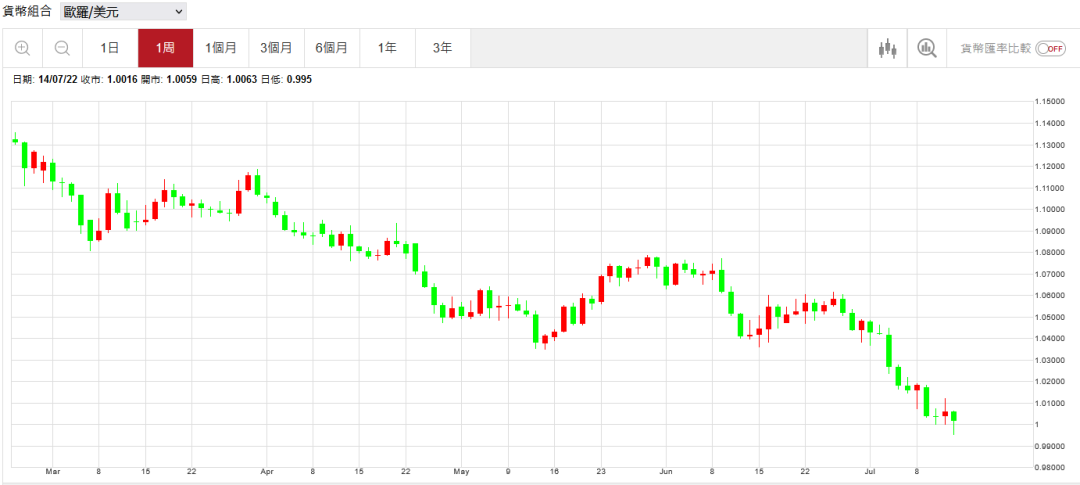
Task: Click the last candlestick on the chart
Action: point(954,416)
